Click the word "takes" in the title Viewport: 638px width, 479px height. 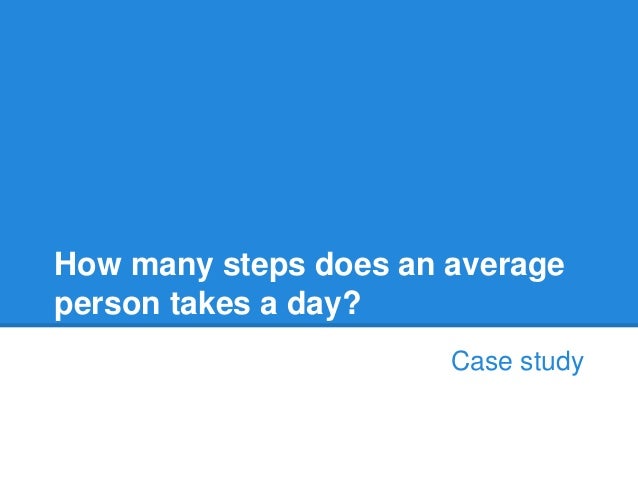[x=210, y=303]
